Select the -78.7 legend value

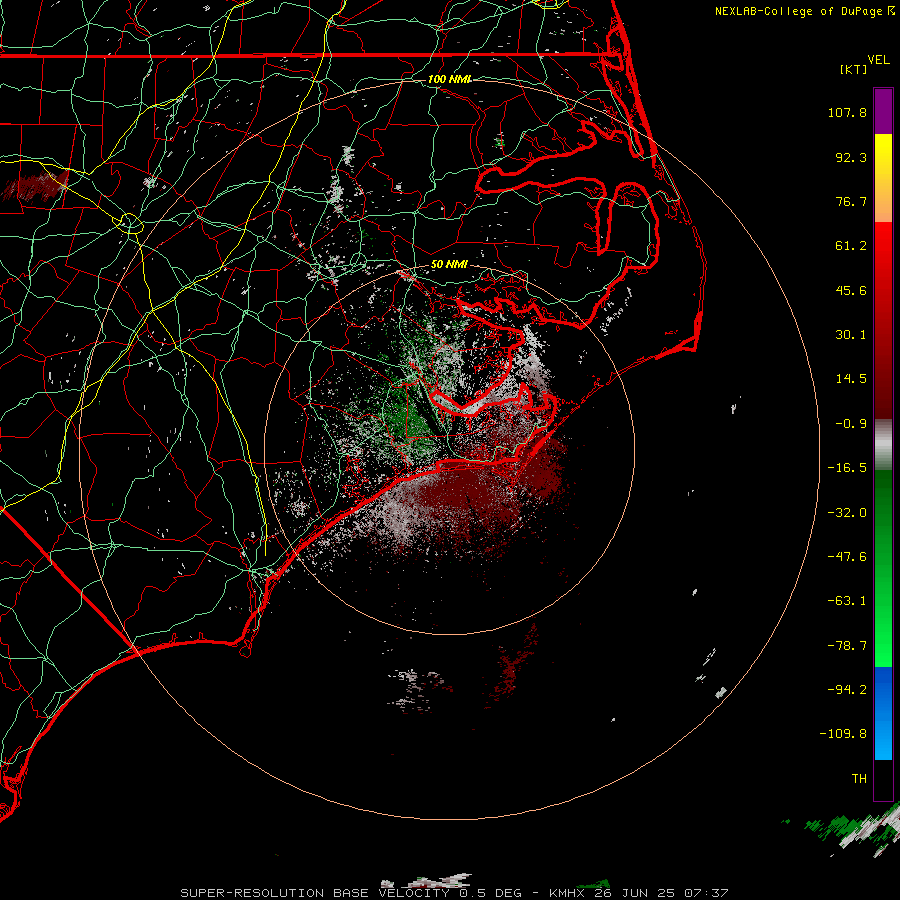pyautogui.click(x=847, y=646)
